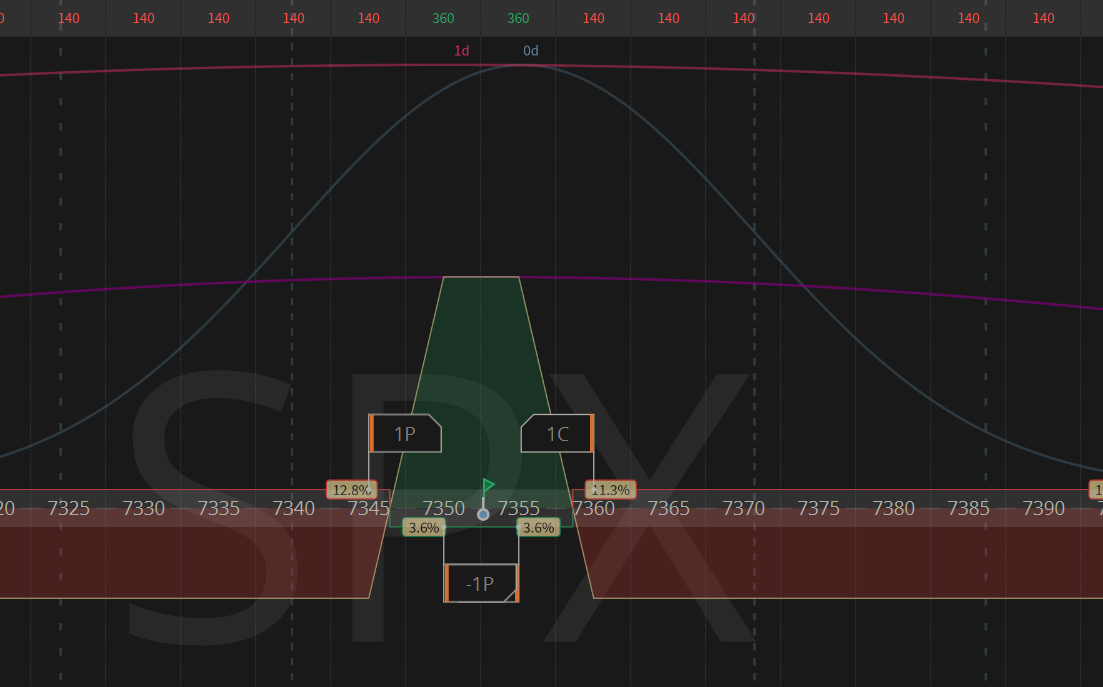Screen dimensions: 1103x687
Task: Click the 11.3% probability label
Action: [611, 489]
